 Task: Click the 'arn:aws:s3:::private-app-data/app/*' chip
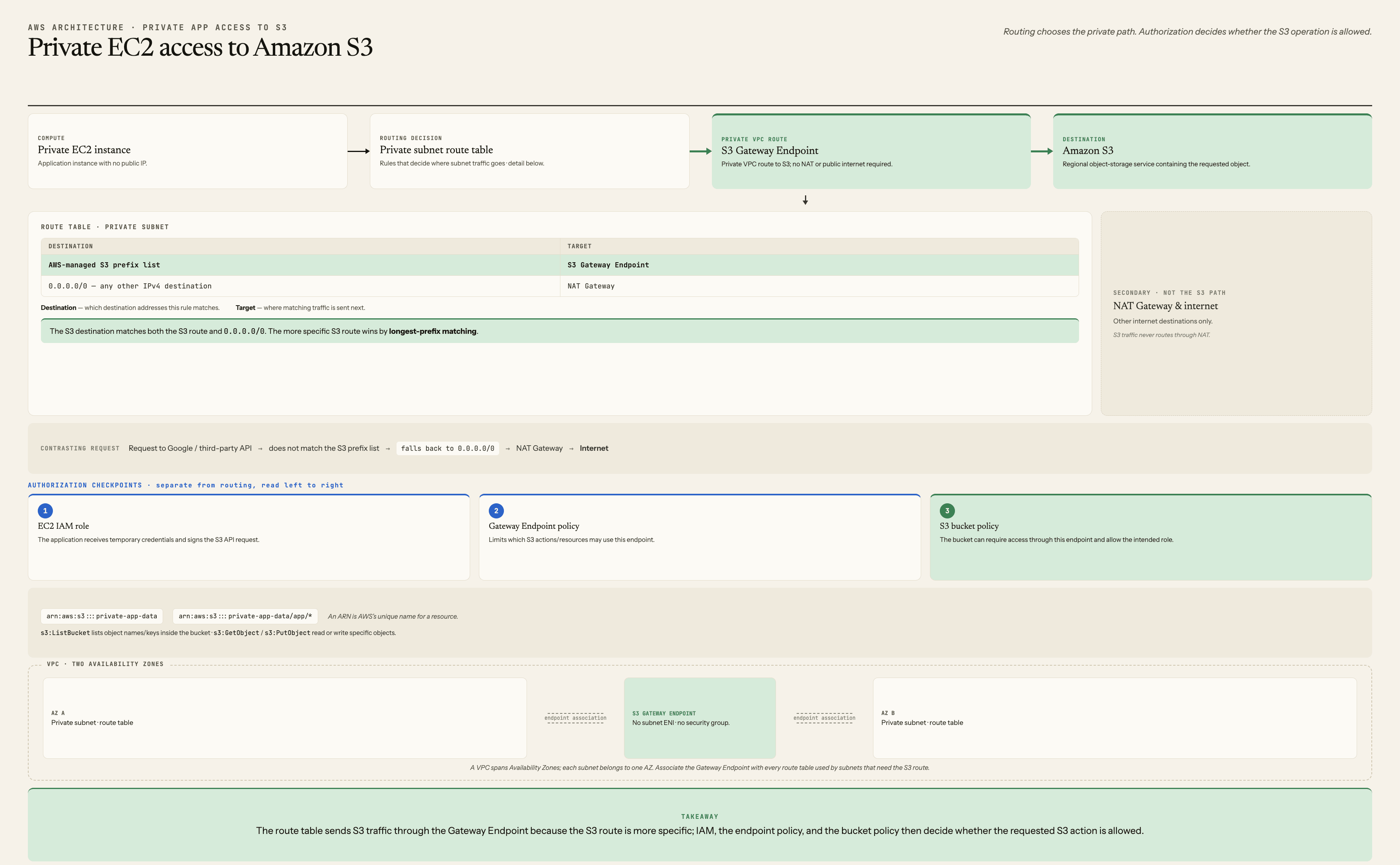click(245, 616)
